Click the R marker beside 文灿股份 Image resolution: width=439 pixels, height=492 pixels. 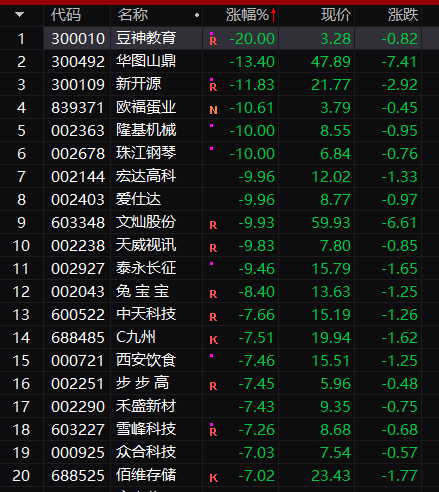213,225
